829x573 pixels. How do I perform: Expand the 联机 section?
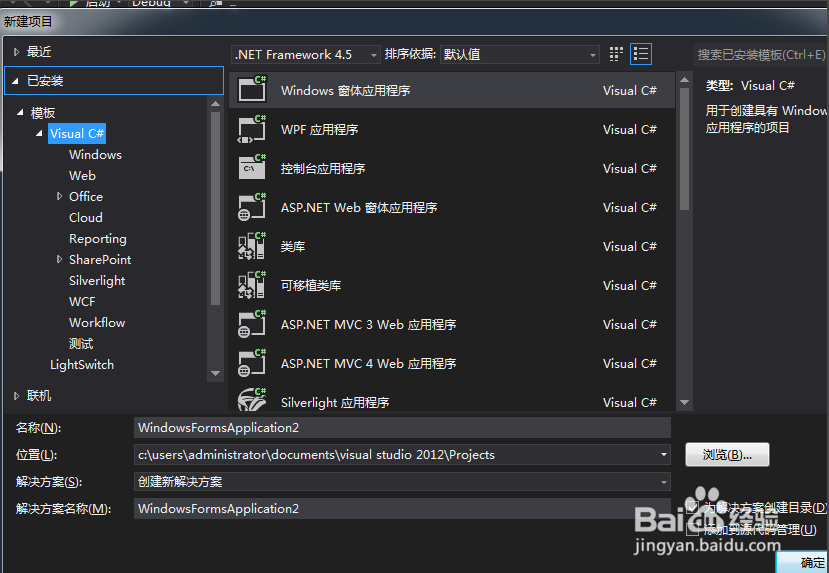click(16, 395)
